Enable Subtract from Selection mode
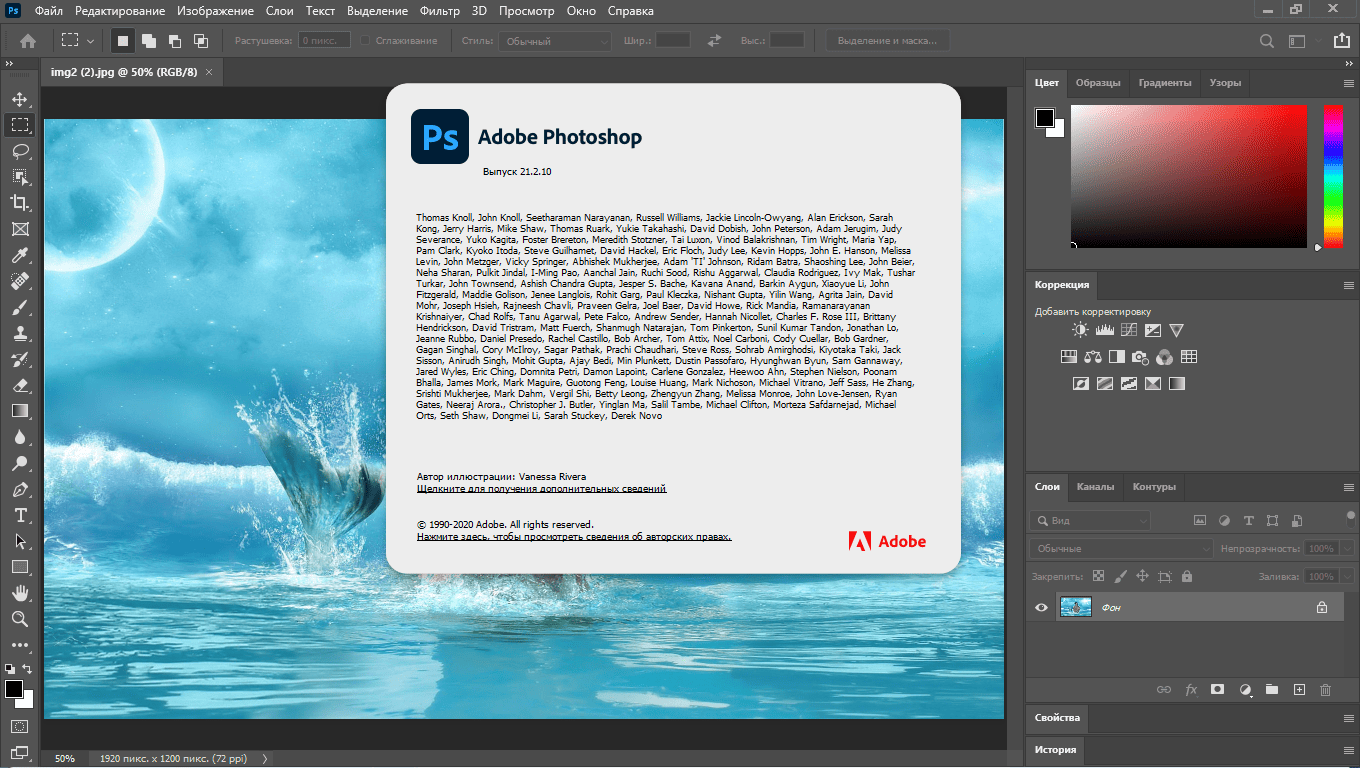 click(x=175, y=41)
